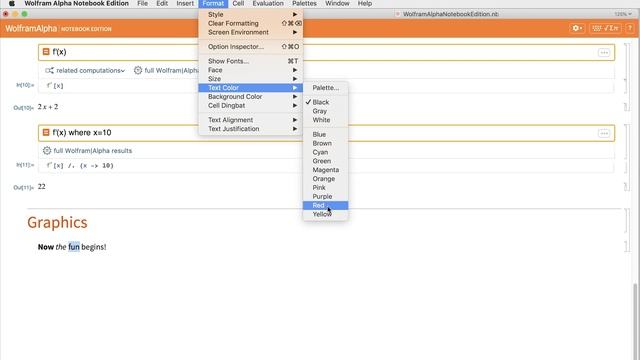The width and height of the screenshot is (640, 360).
Task: Open the Insert menu
Action: pyautogui.click(x=185, y=3)
